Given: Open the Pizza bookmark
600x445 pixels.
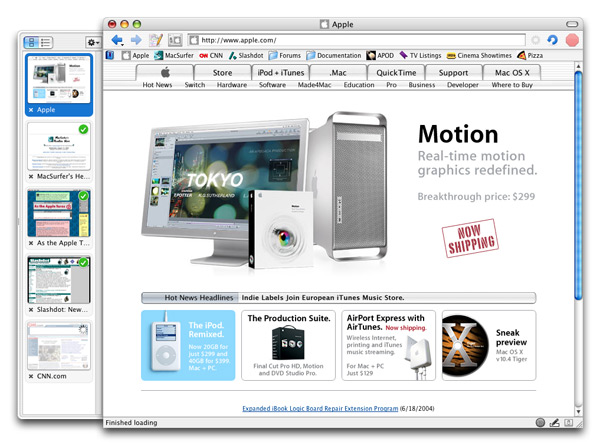Looking at the screenshot, I should tap(530, 55).
